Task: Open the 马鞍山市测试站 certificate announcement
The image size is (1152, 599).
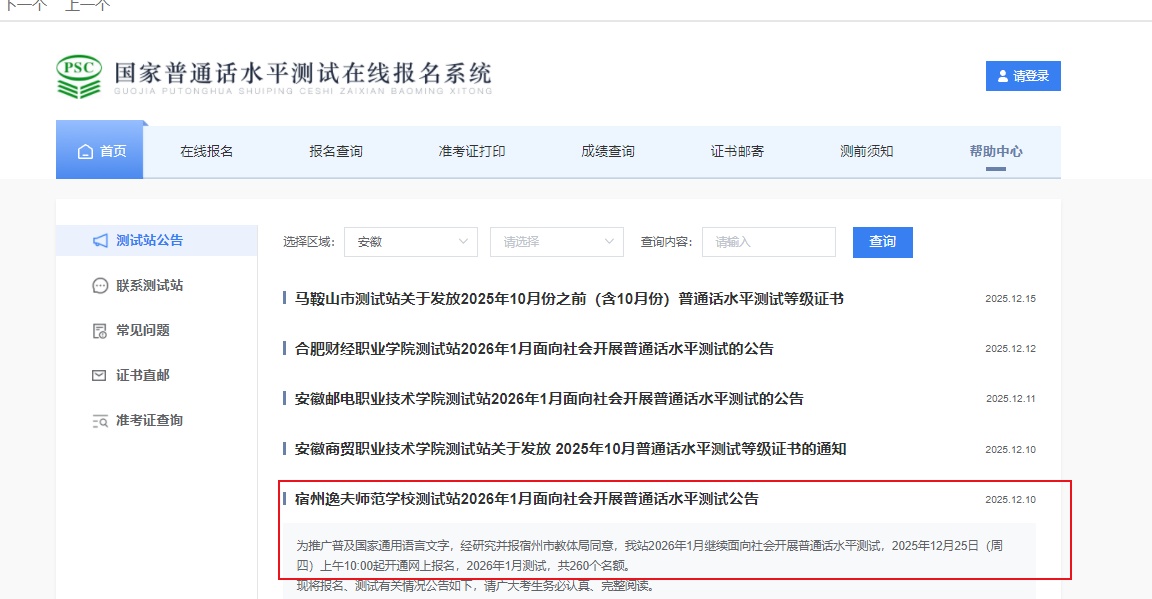Action: (569, 299)
